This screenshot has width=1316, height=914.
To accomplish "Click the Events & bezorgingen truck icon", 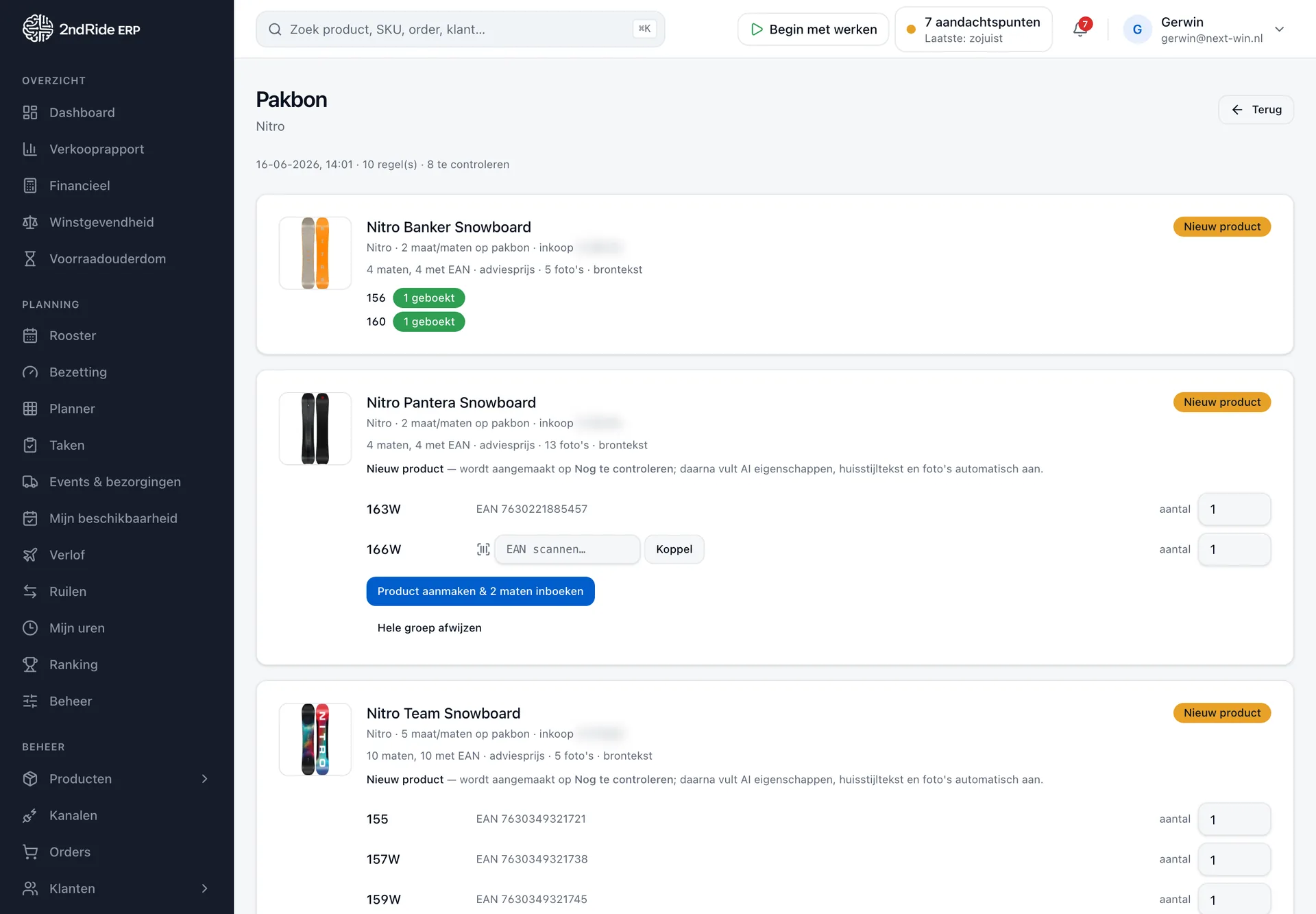I will 30,481.
